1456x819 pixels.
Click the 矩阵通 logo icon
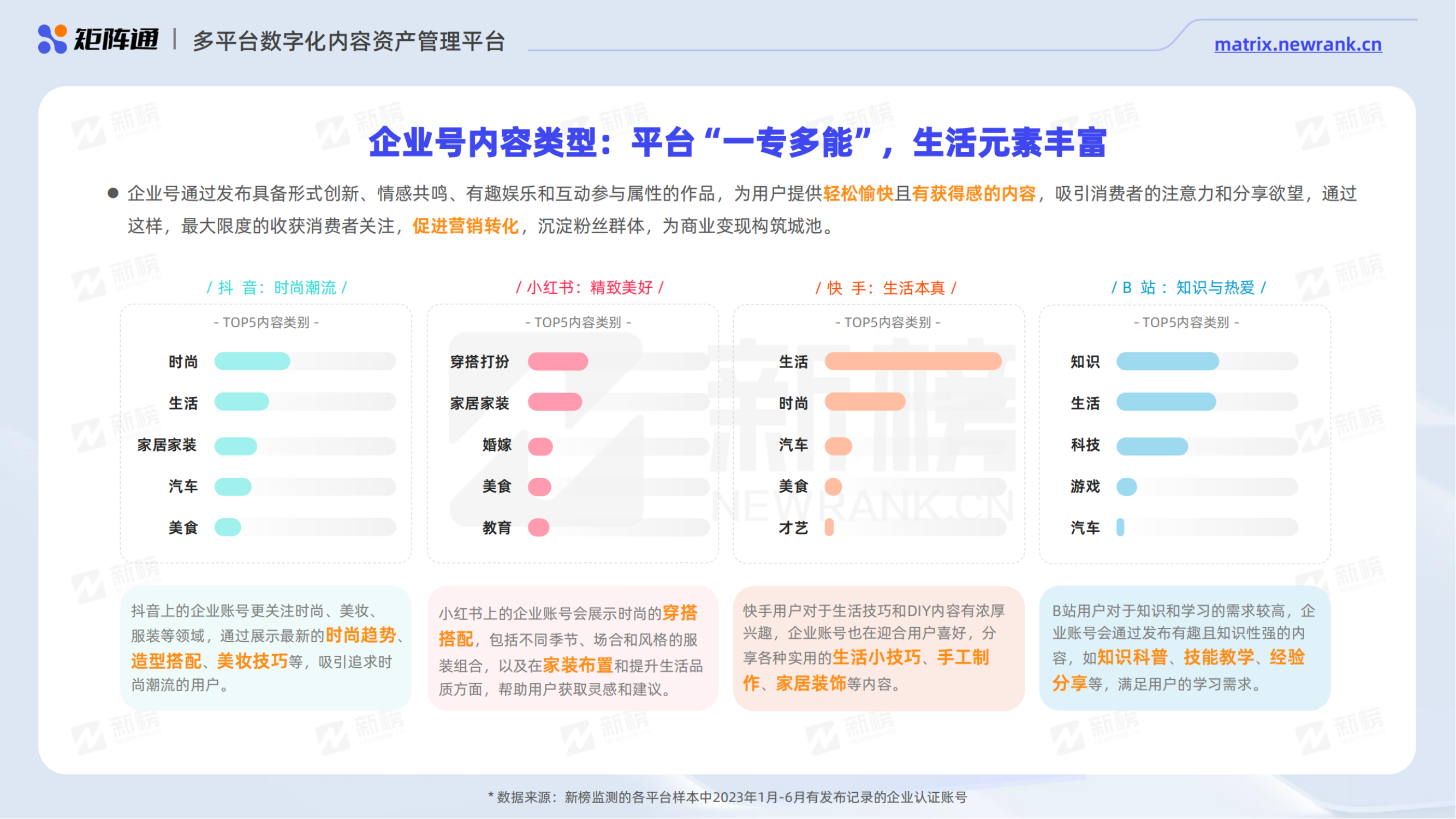[52, 39]
